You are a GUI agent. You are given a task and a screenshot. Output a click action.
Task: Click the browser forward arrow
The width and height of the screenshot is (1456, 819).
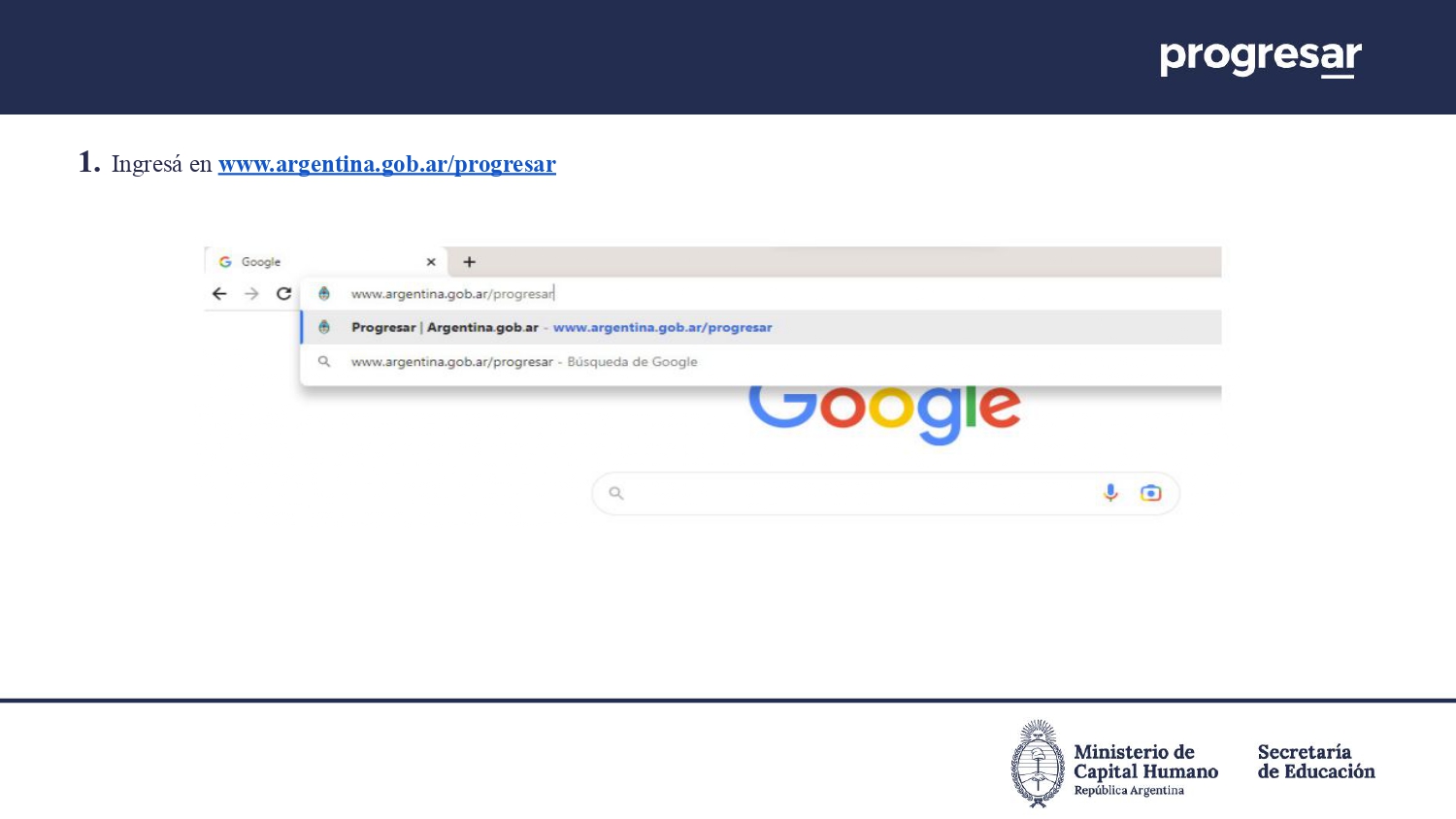click(251, 294)
